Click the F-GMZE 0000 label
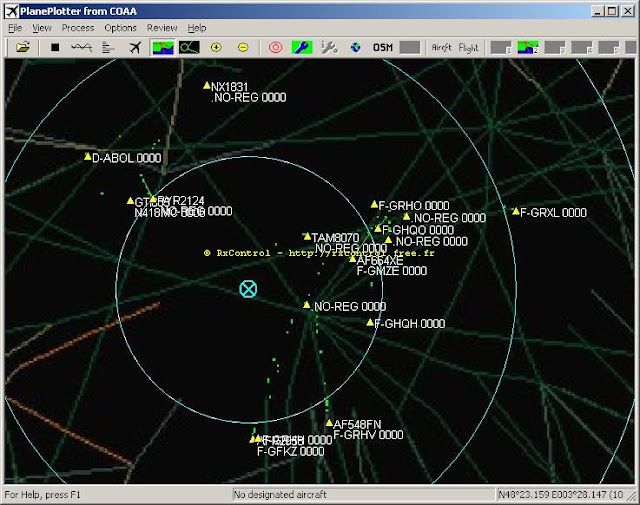 [x=392, y=271]
